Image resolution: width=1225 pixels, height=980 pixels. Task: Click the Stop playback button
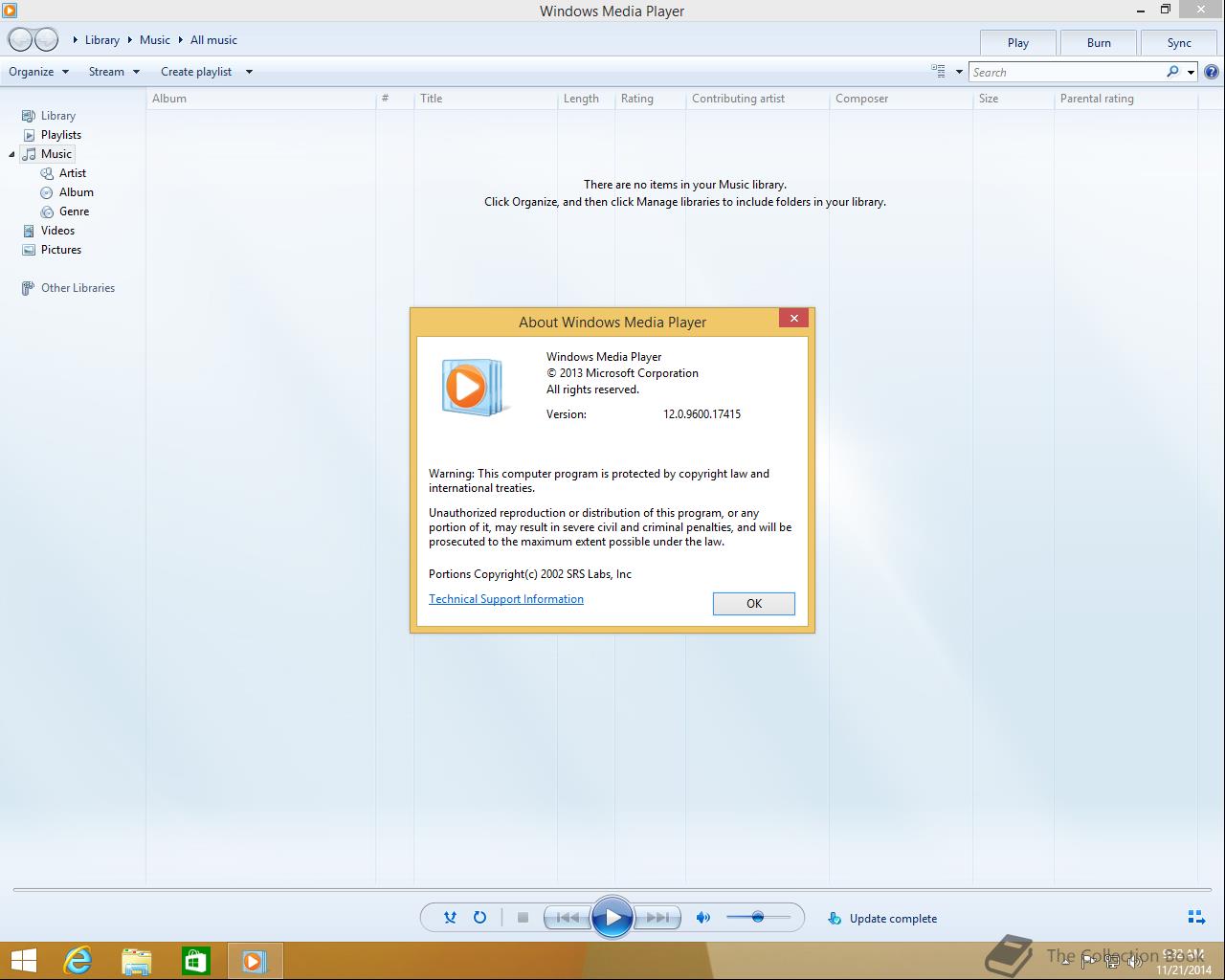pos(523,918)
